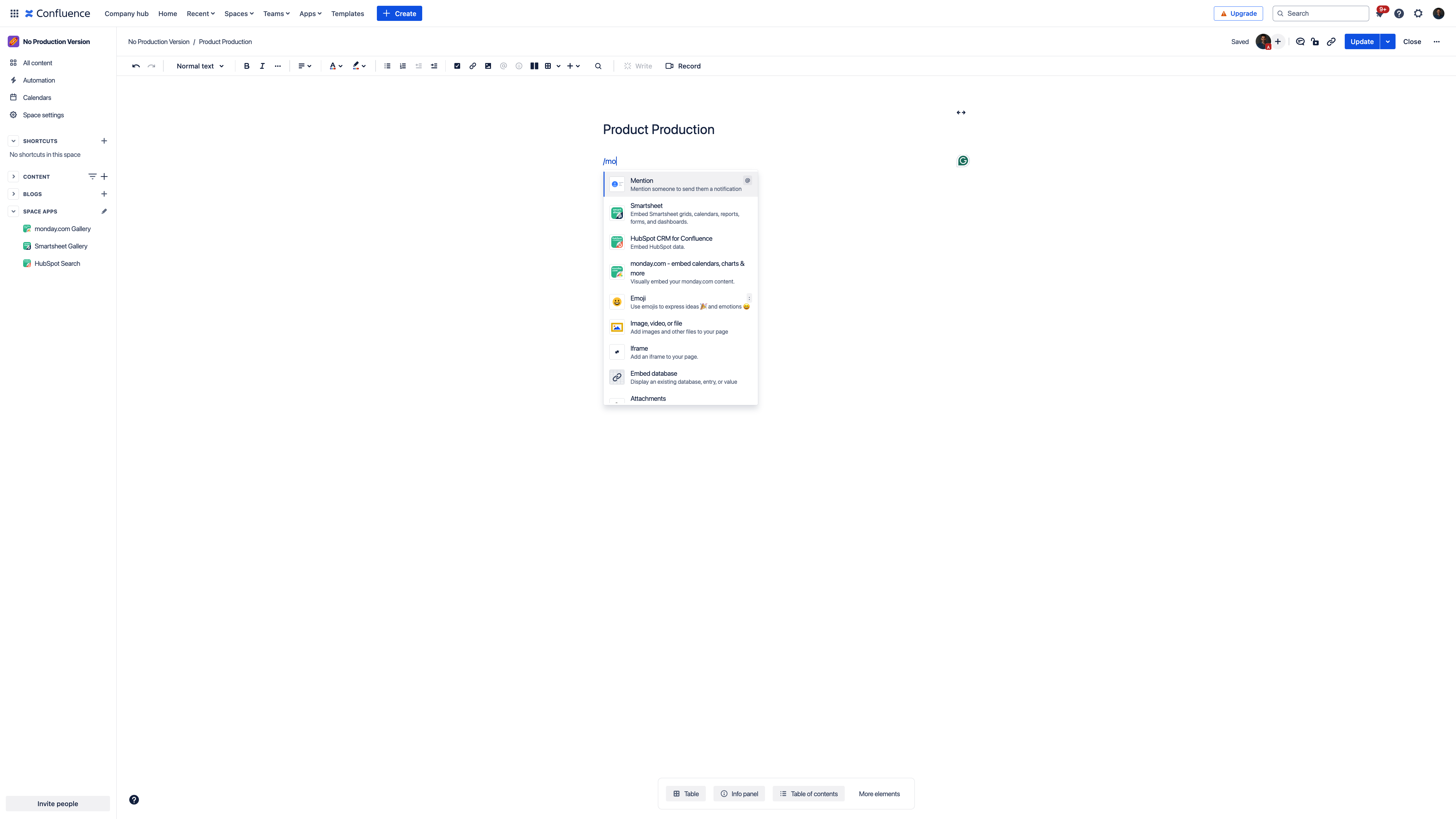Screen dimensions: 1456x819
Task: Choose the monday.com embed option
Action: [680, 272]
